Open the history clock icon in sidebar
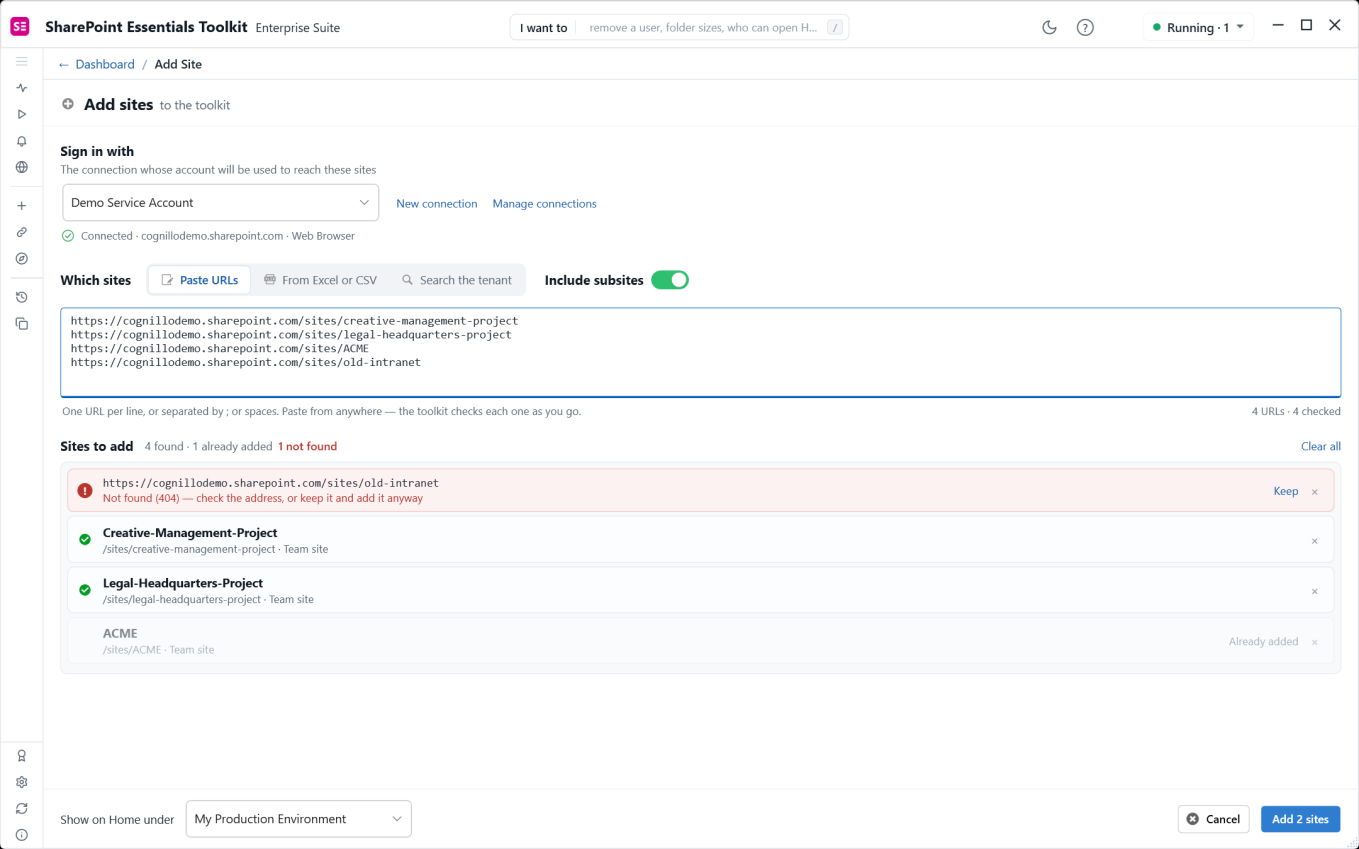Viewport: 1359px width, 849px height. click(x=21, y=297)
